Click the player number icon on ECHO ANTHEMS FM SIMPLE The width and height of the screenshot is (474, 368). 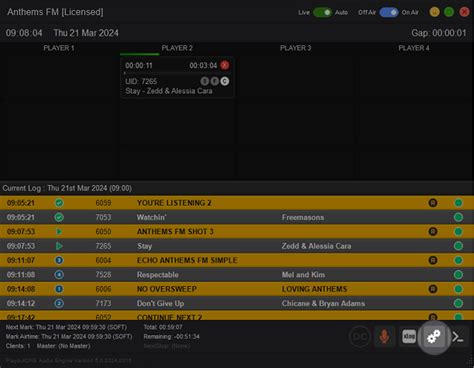59,260
